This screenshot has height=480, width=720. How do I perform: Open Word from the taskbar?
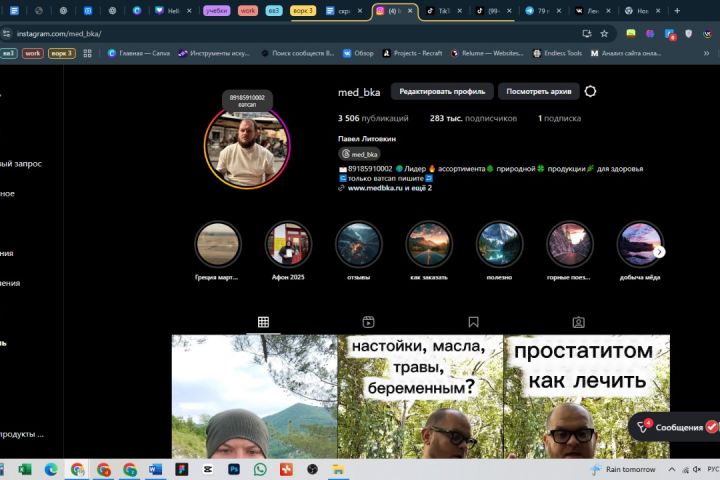(156, 469)
